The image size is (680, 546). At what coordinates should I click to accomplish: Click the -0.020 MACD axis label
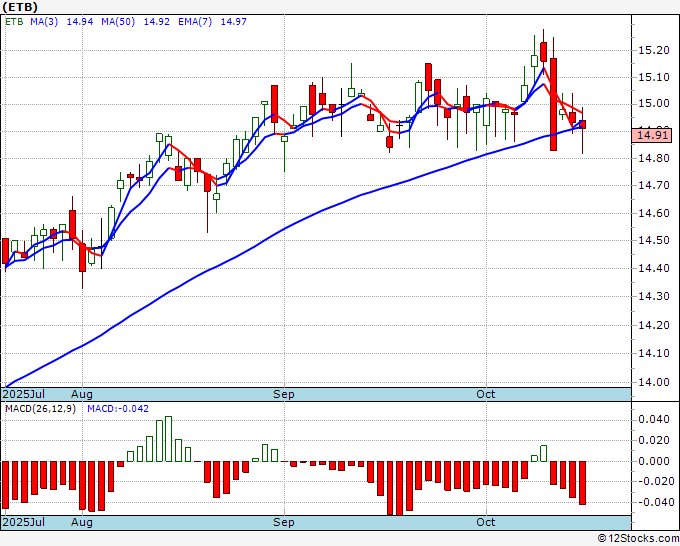point(654,481)
